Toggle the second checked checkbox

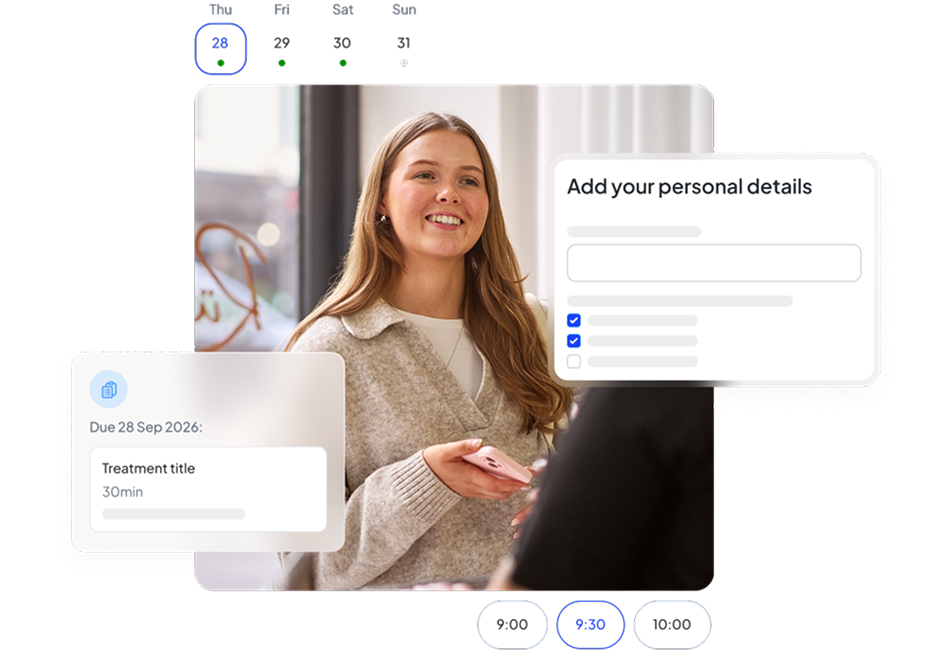(574, 341)
